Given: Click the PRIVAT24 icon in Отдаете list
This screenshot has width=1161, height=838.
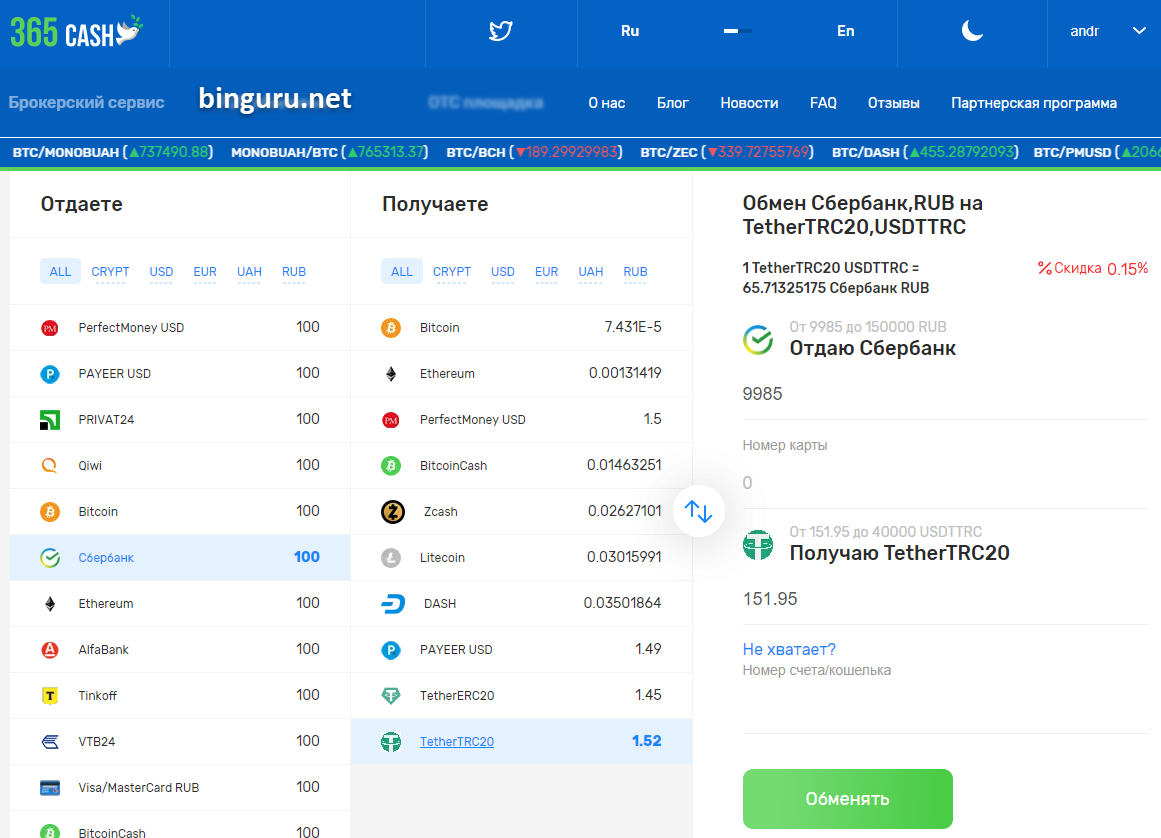Looking at the screenshot, I should tap(50, 420).
